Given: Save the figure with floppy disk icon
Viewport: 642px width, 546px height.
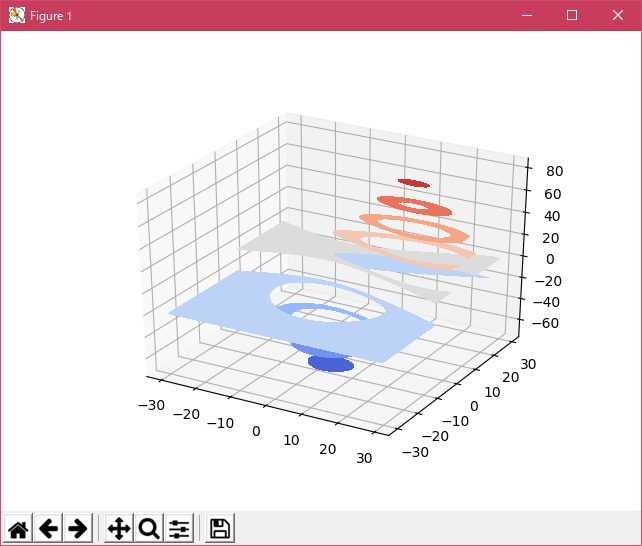Looking at the screenshot, I should [220, 528].
